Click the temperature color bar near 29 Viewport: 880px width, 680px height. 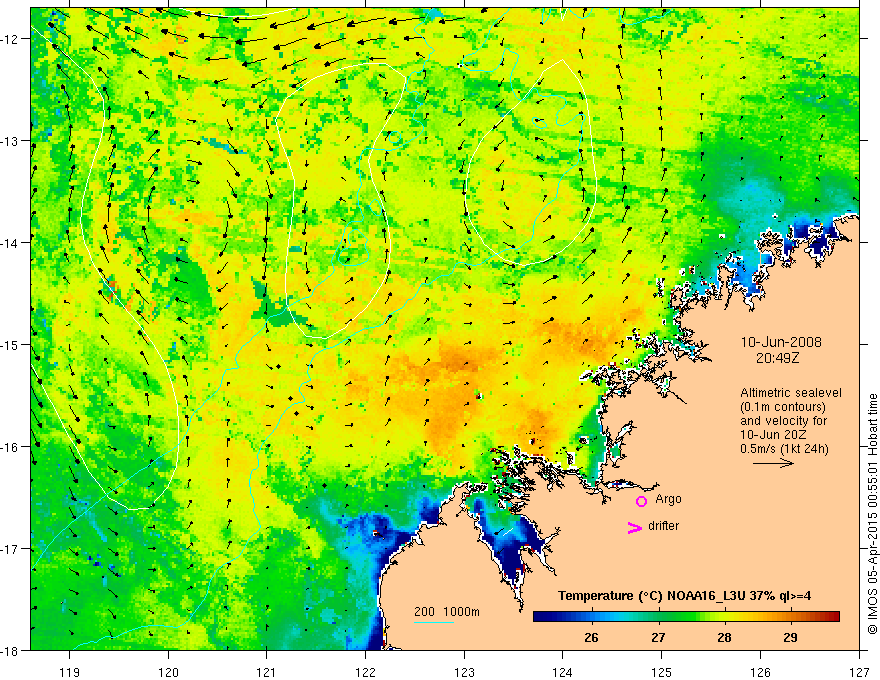tap(791, 617)
